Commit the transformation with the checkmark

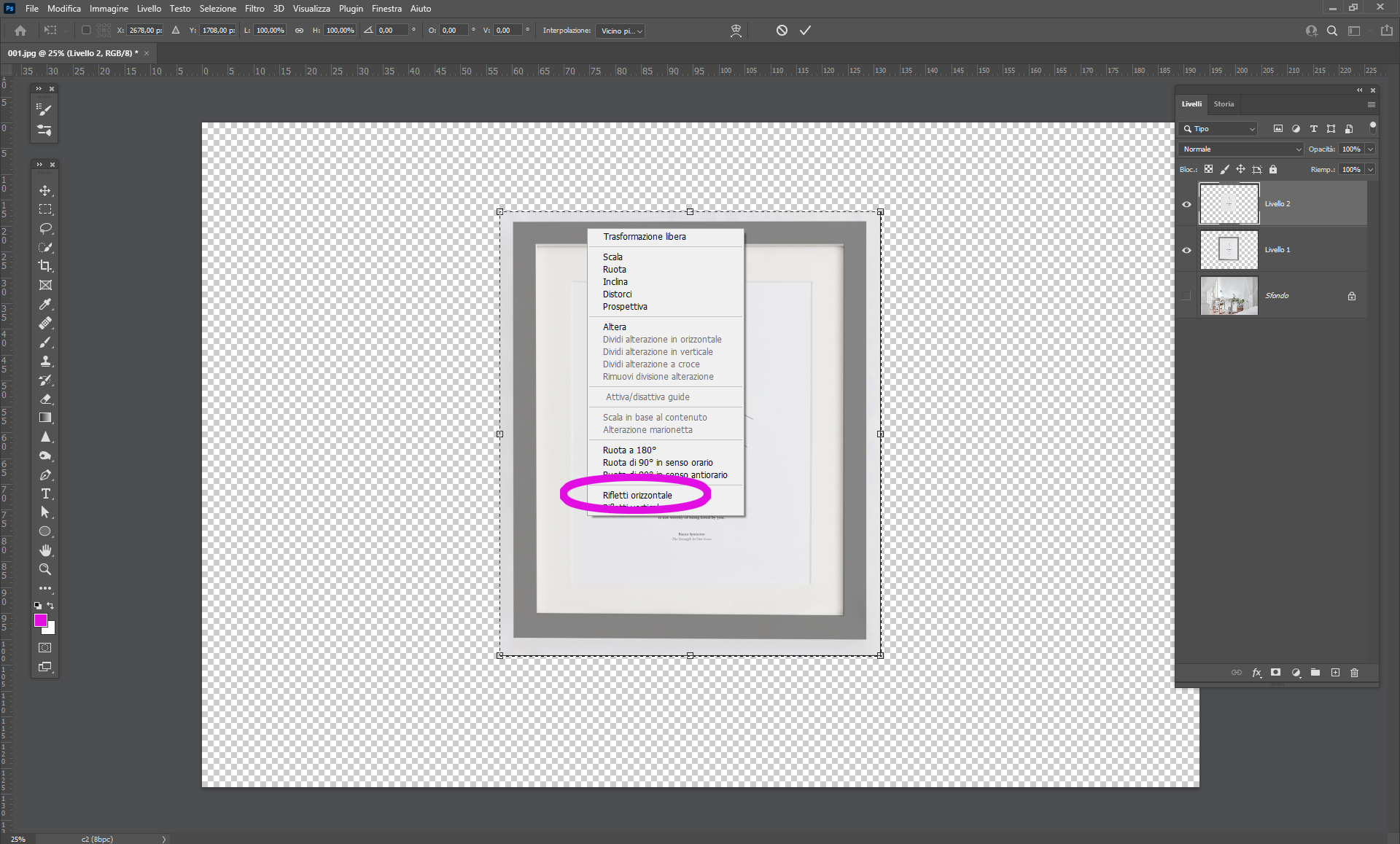point(805,31)
